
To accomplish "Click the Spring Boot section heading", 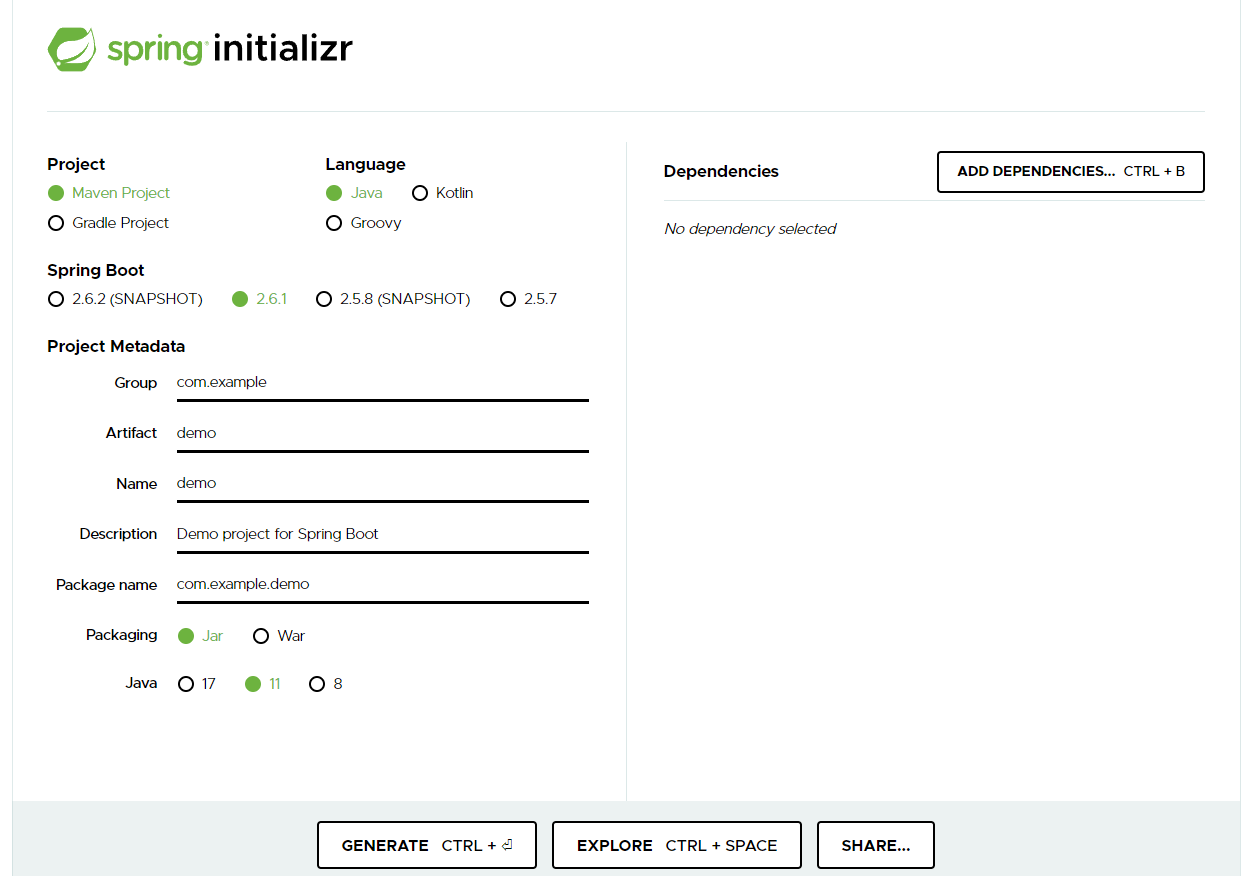I will tap(96, 271).
